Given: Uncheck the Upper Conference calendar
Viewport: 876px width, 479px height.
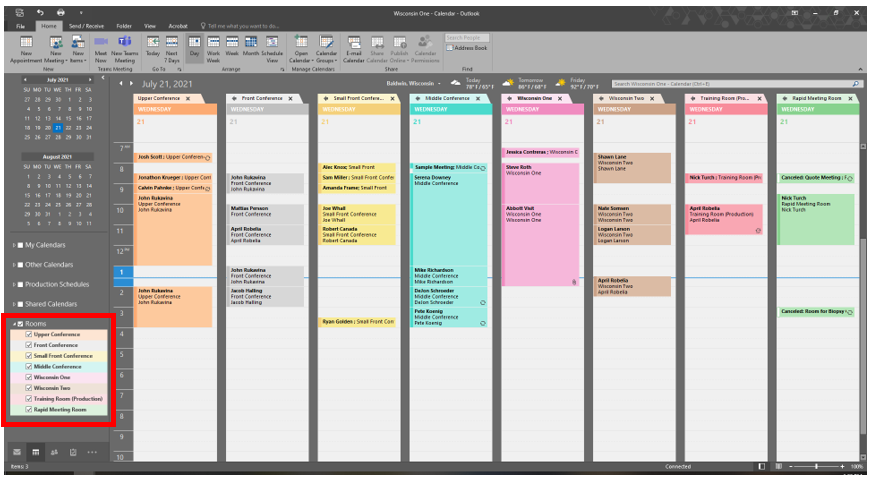Looking at the screenshot, I should pos(28,334).
